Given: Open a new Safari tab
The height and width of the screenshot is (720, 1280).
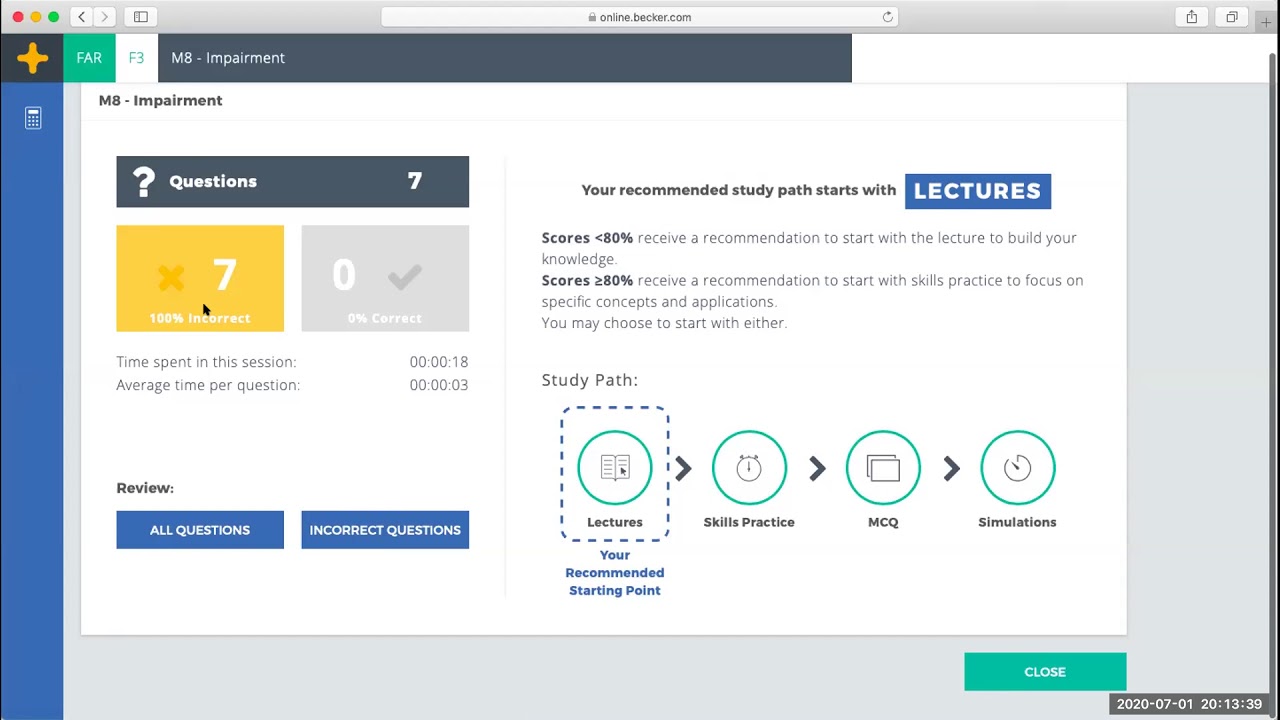Looking at the screenshot, I should tap(1266, 22).
